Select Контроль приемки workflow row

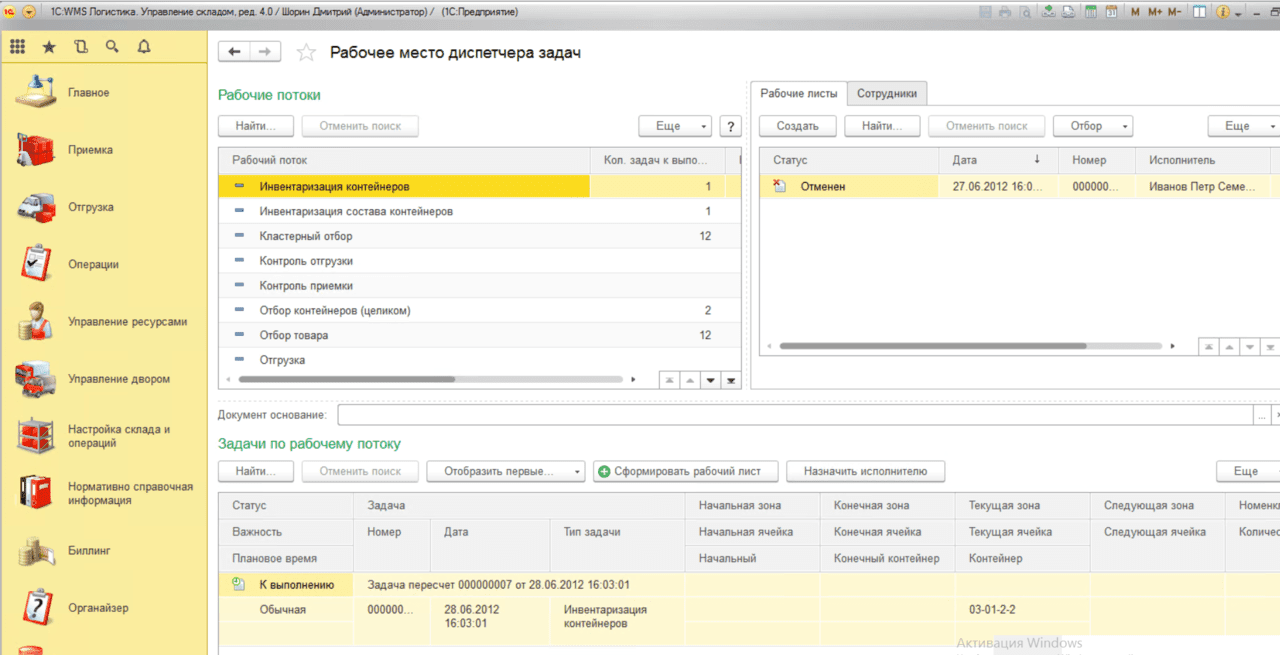tap(479, 286)
